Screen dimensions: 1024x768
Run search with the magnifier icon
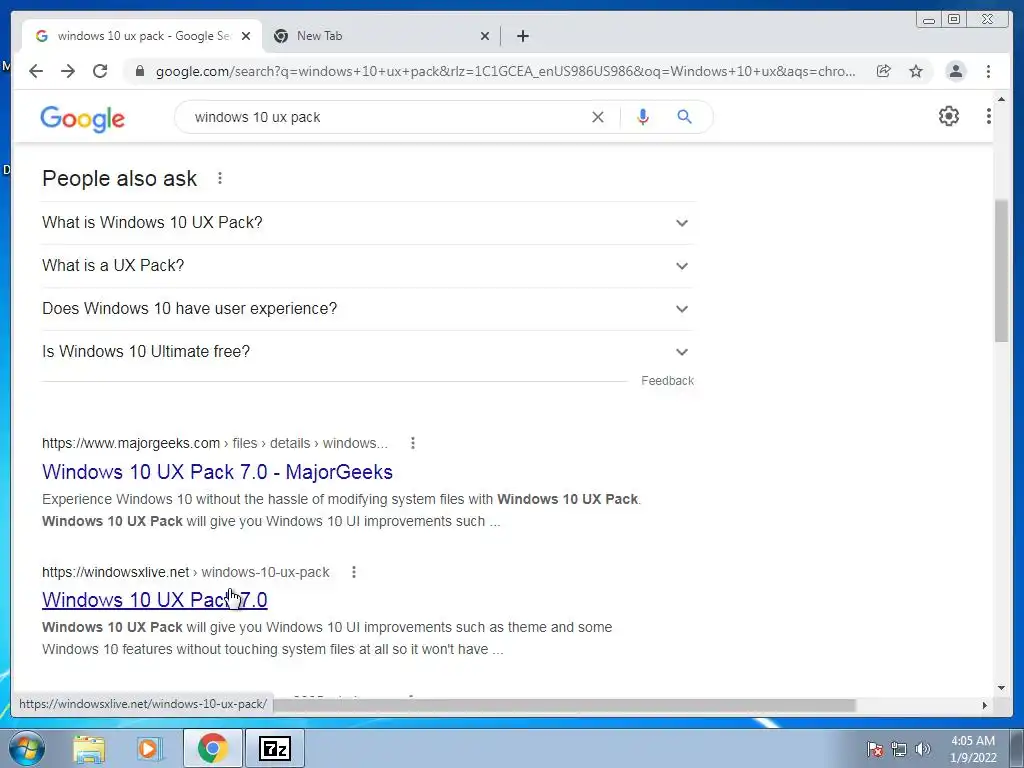tap(684, 117)
